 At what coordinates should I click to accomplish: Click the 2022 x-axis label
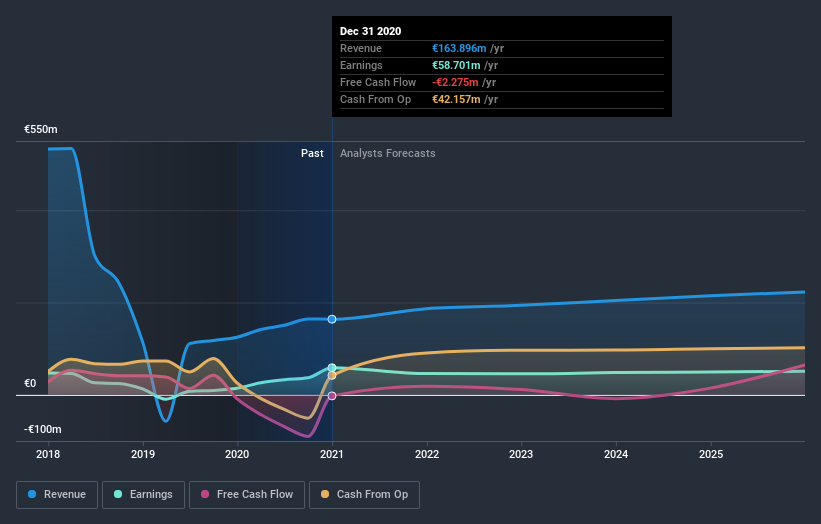(x=427, y=454)
